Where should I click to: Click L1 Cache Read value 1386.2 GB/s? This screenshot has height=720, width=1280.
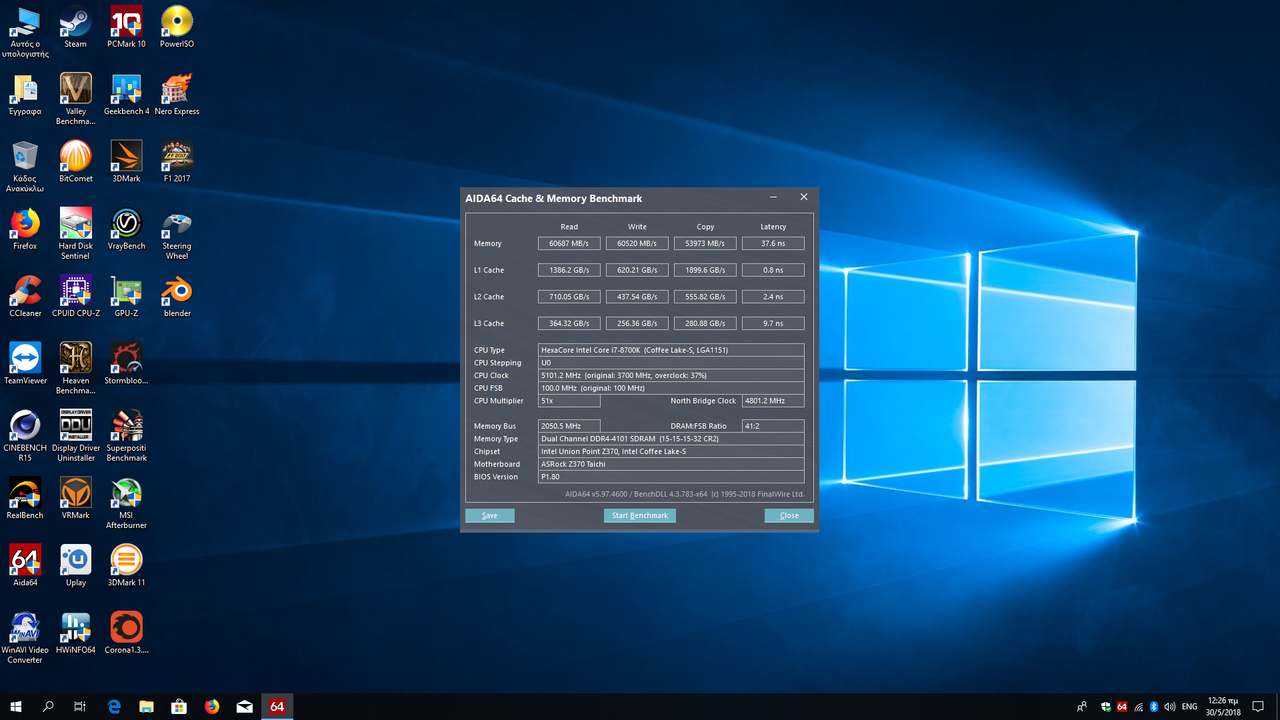click(569, 270)
